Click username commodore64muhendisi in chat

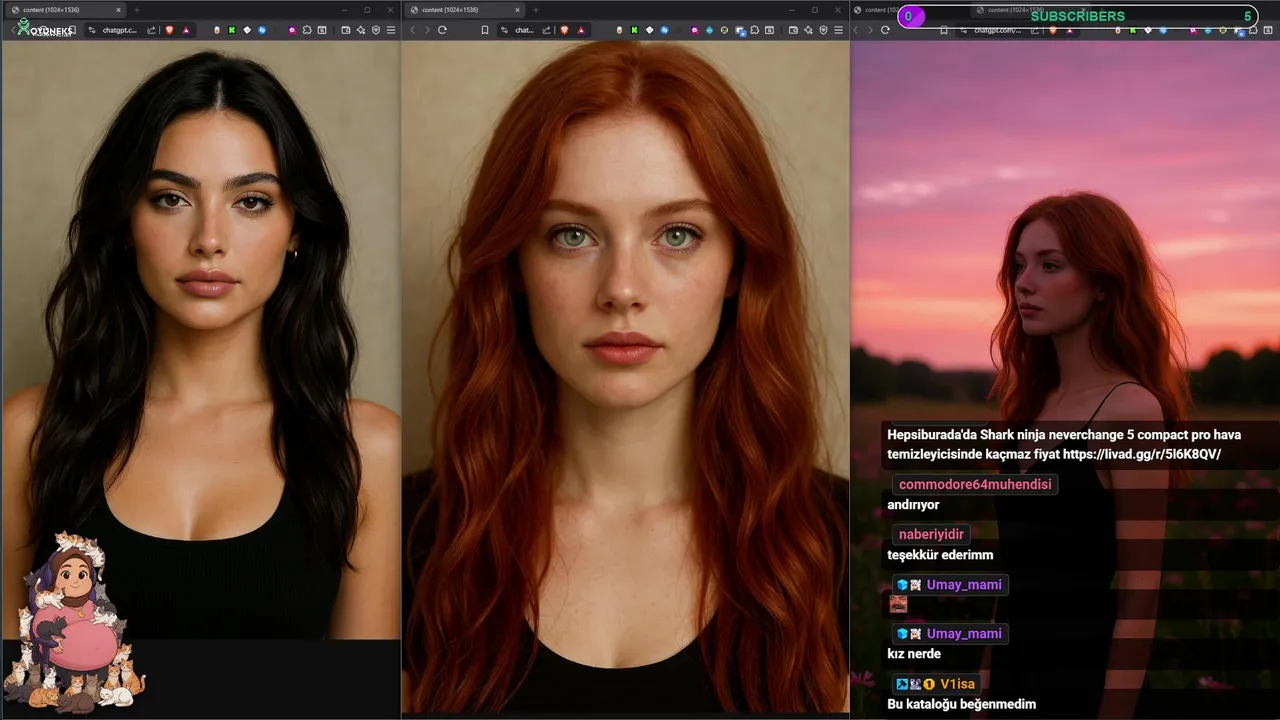tap(975, 484)
